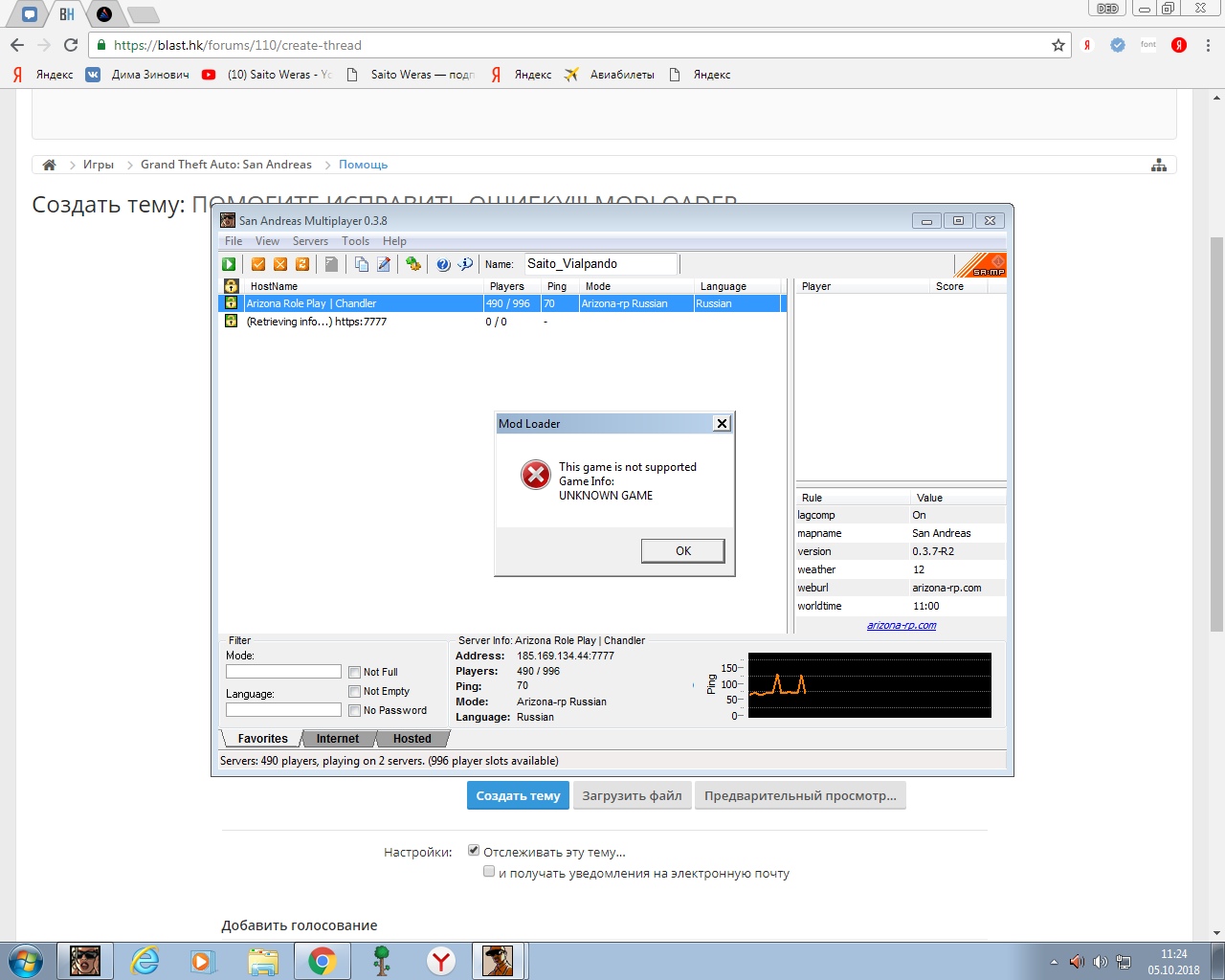This screenshot has height=980, width=1225.
Task: Open the Help menu in SA-MP
Action: click(394, 241)
